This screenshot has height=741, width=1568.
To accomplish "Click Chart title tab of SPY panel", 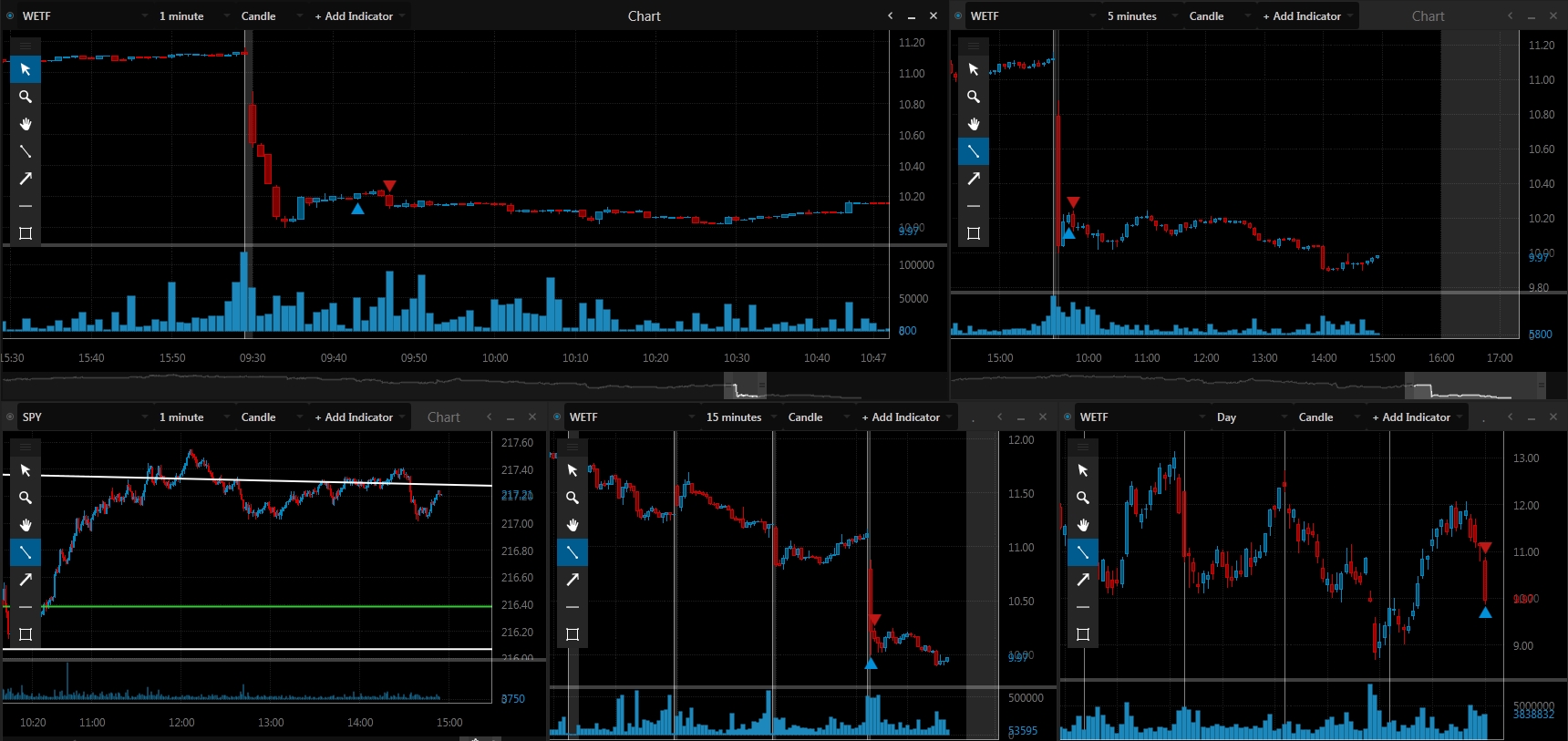I will click(443, 417).
